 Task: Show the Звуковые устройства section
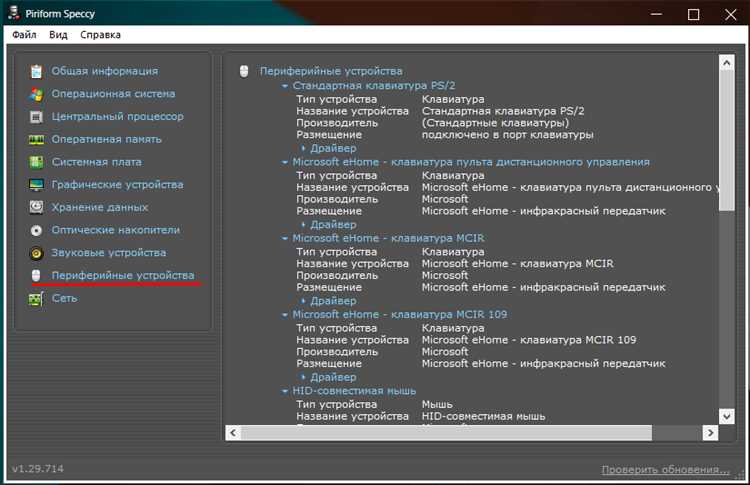(109, 253)
